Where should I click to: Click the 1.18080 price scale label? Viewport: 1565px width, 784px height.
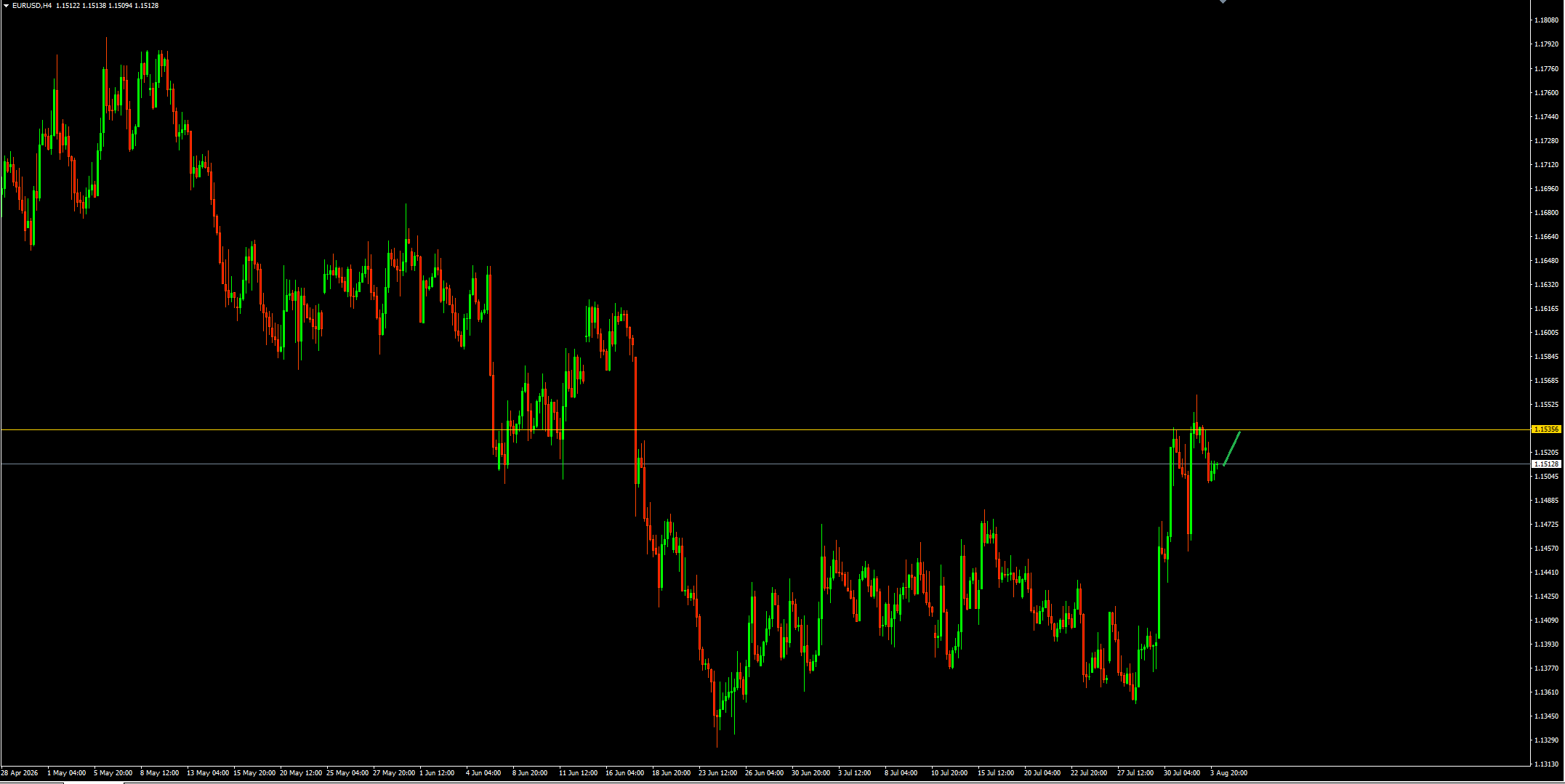[x=1546, y=20]
